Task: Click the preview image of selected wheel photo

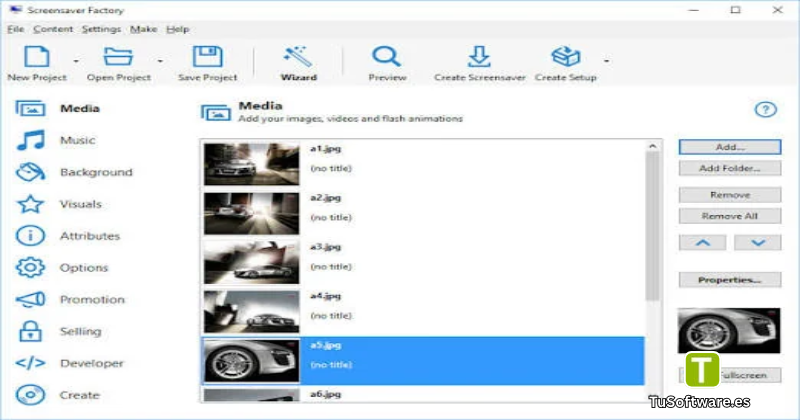Action: [729, 331]
